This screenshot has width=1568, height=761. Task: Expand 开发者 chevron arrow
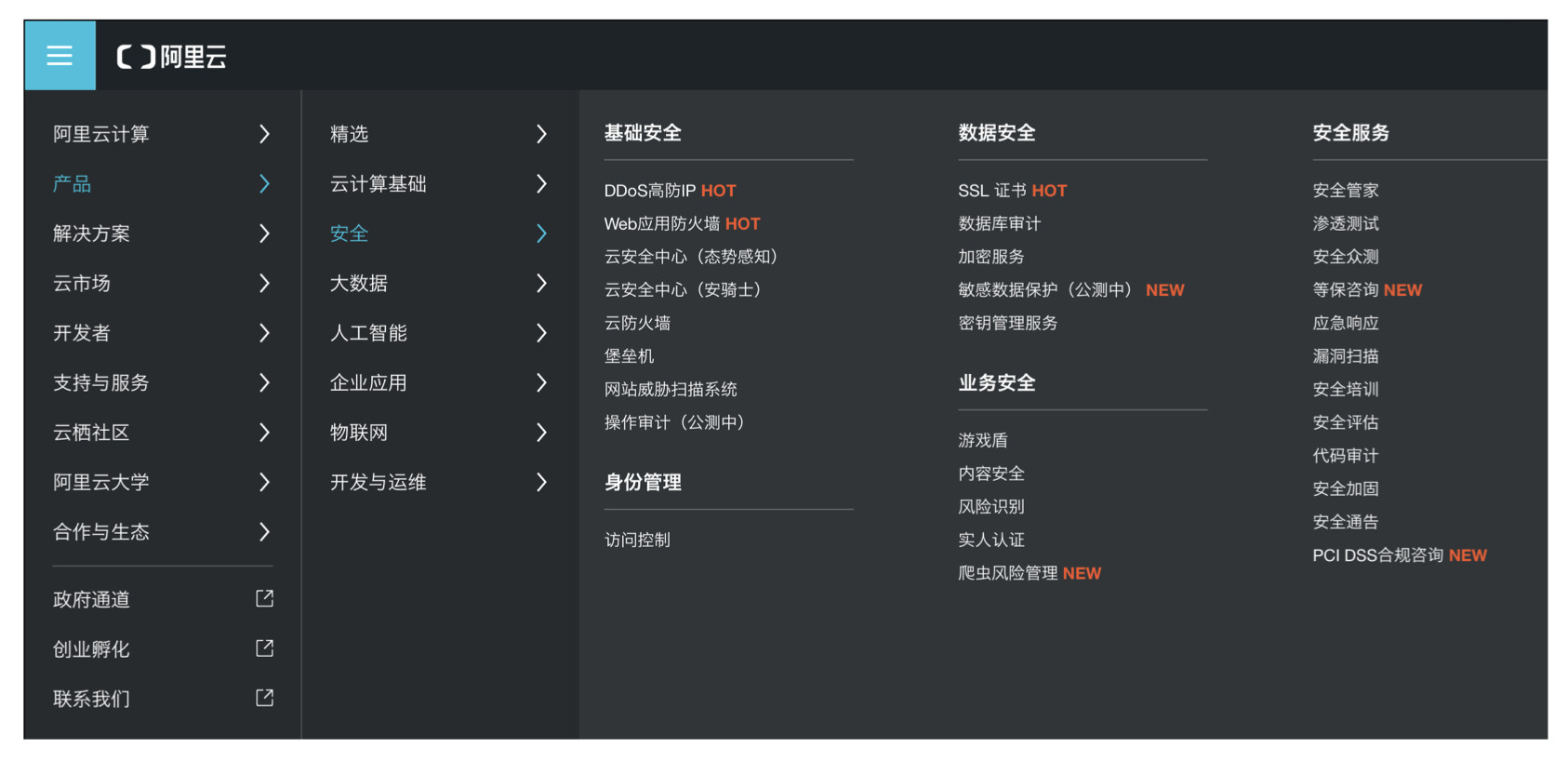coord(264,333)
